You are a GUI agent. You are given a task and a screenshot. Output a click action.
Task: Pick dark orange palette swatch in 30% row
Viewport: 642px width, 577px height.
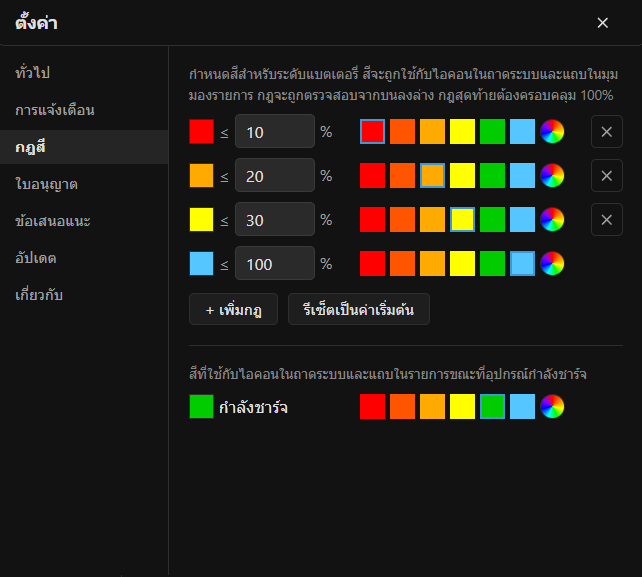[x=402, y=219]
